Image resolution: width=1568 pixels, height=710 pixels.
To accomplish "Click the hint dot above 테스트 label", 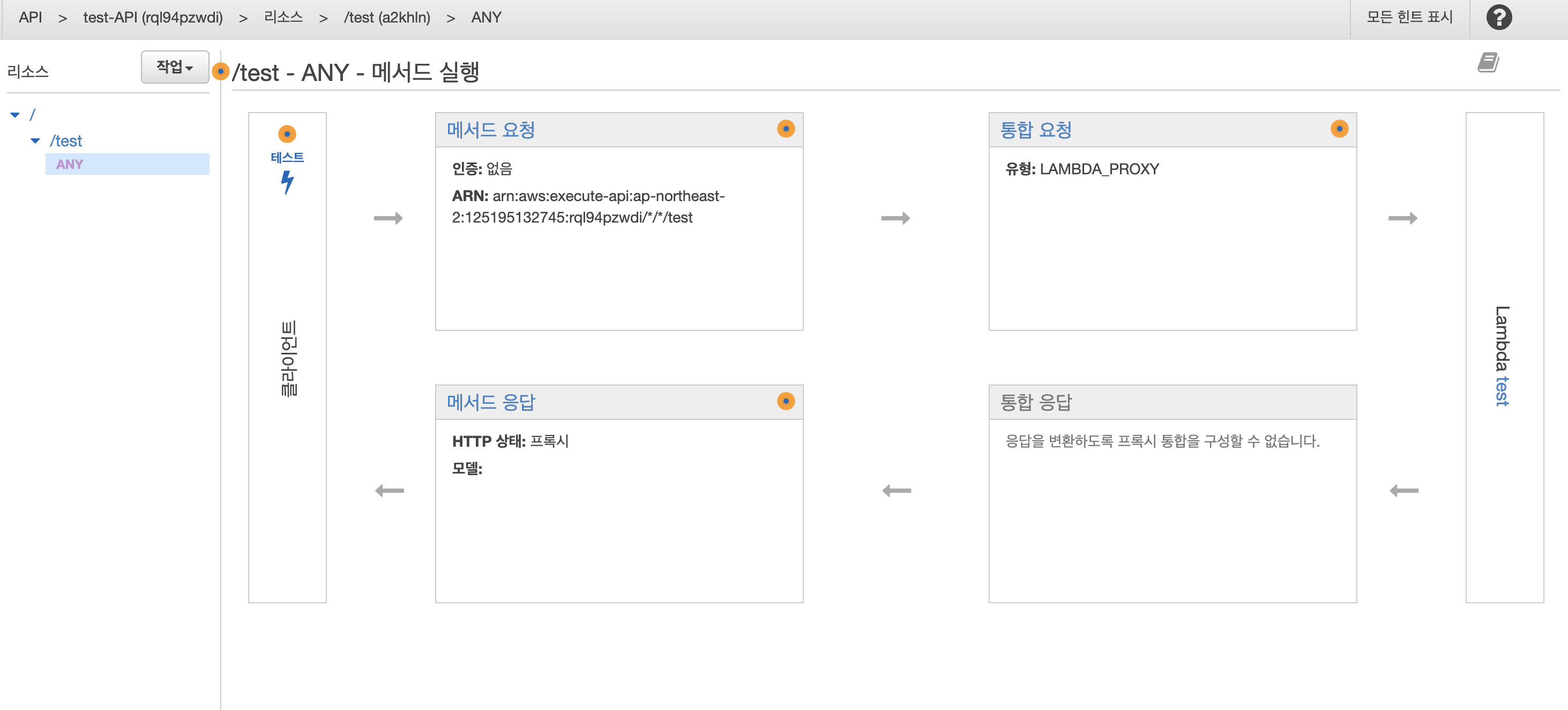I will (287, 134).
